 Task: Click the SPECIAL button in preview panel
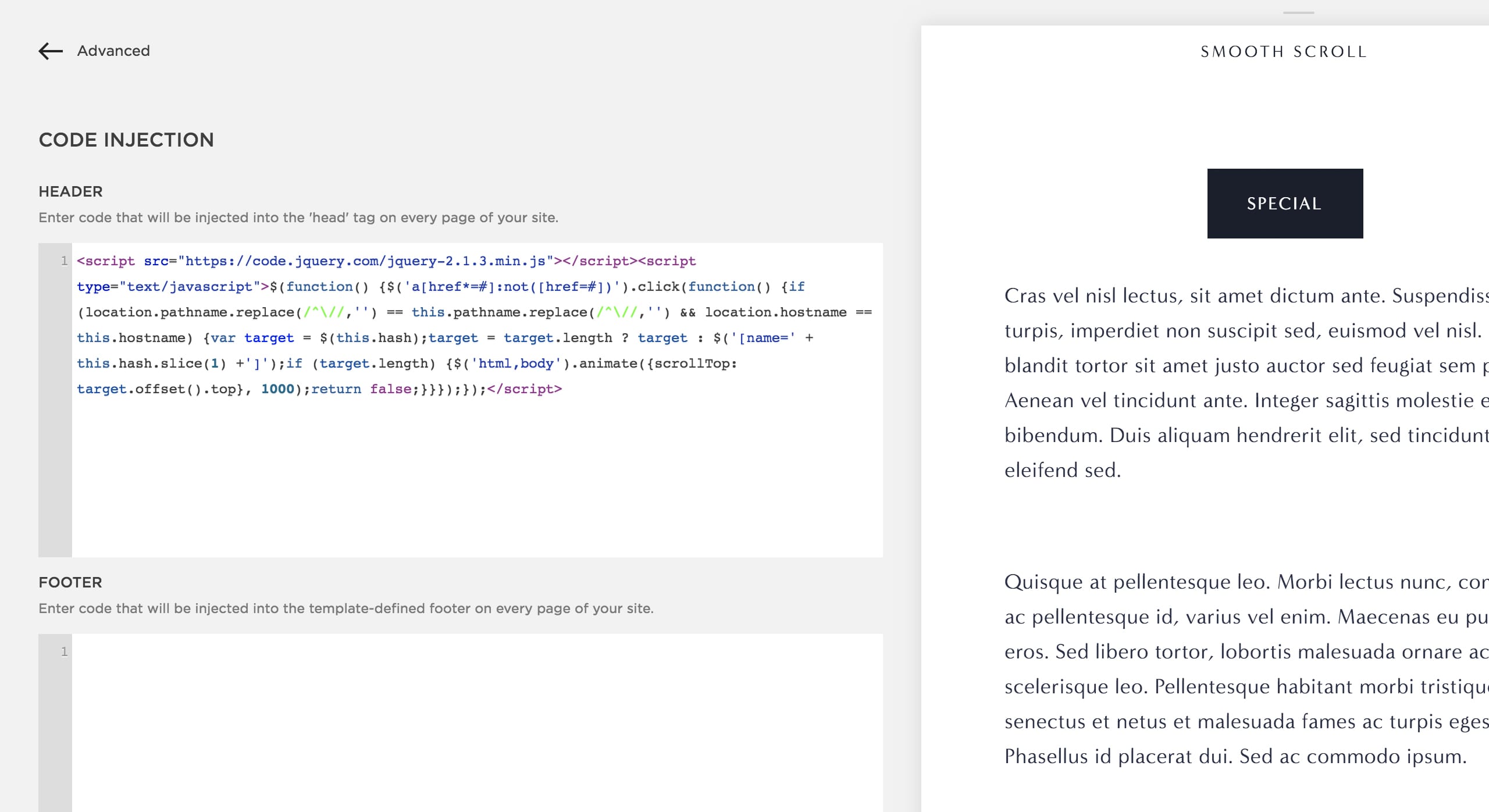[x=1285, y=203]
